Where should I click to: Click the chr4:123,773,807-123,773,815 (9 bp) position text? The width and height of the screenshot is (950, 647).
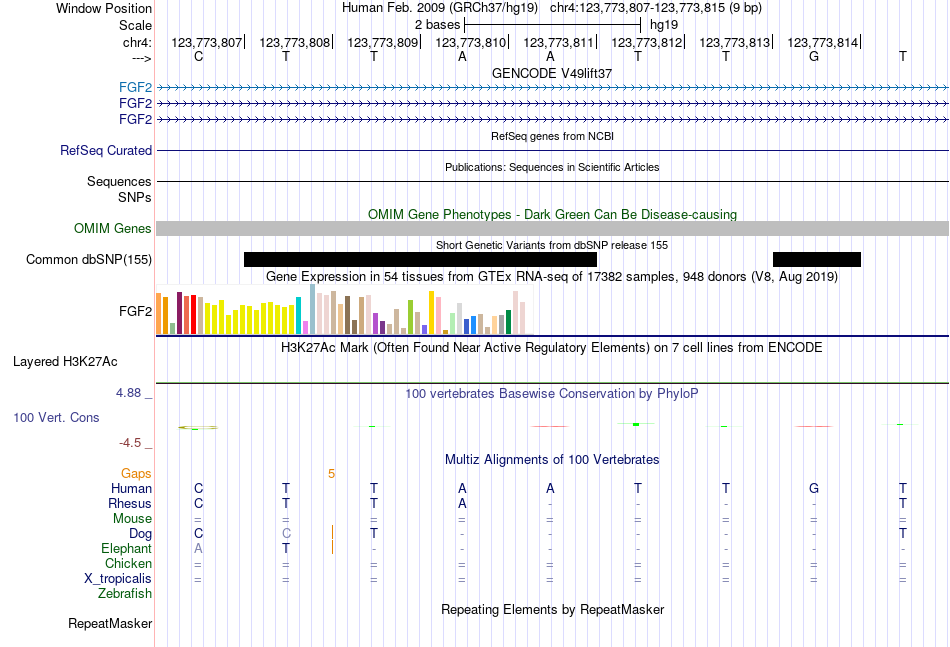tap(656, 8)
